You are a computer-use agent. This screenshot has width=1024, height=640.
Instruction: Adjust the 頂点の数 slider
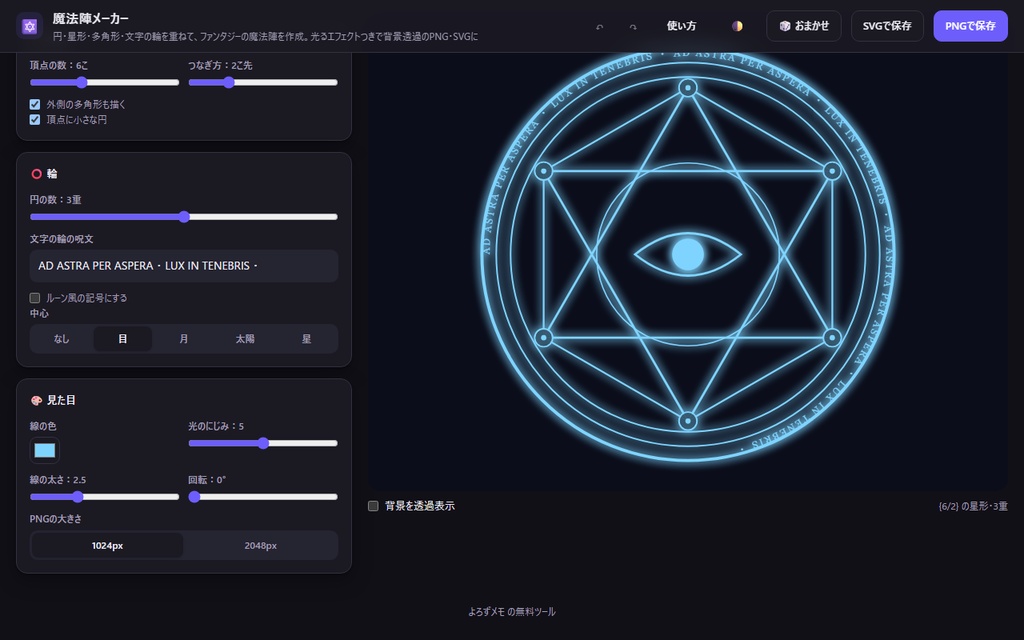pos(104,82)
